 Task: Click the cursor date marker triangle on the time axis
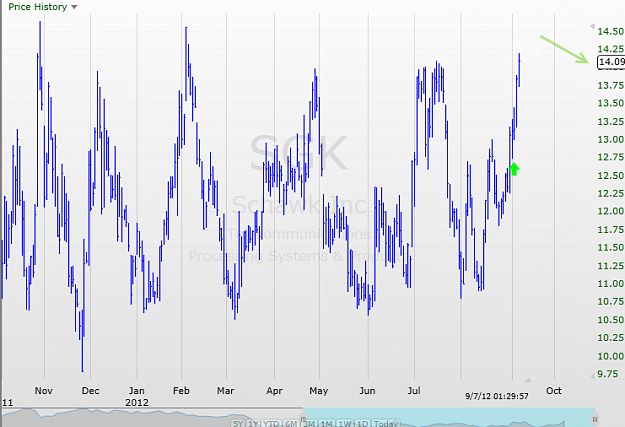[528, 380]
